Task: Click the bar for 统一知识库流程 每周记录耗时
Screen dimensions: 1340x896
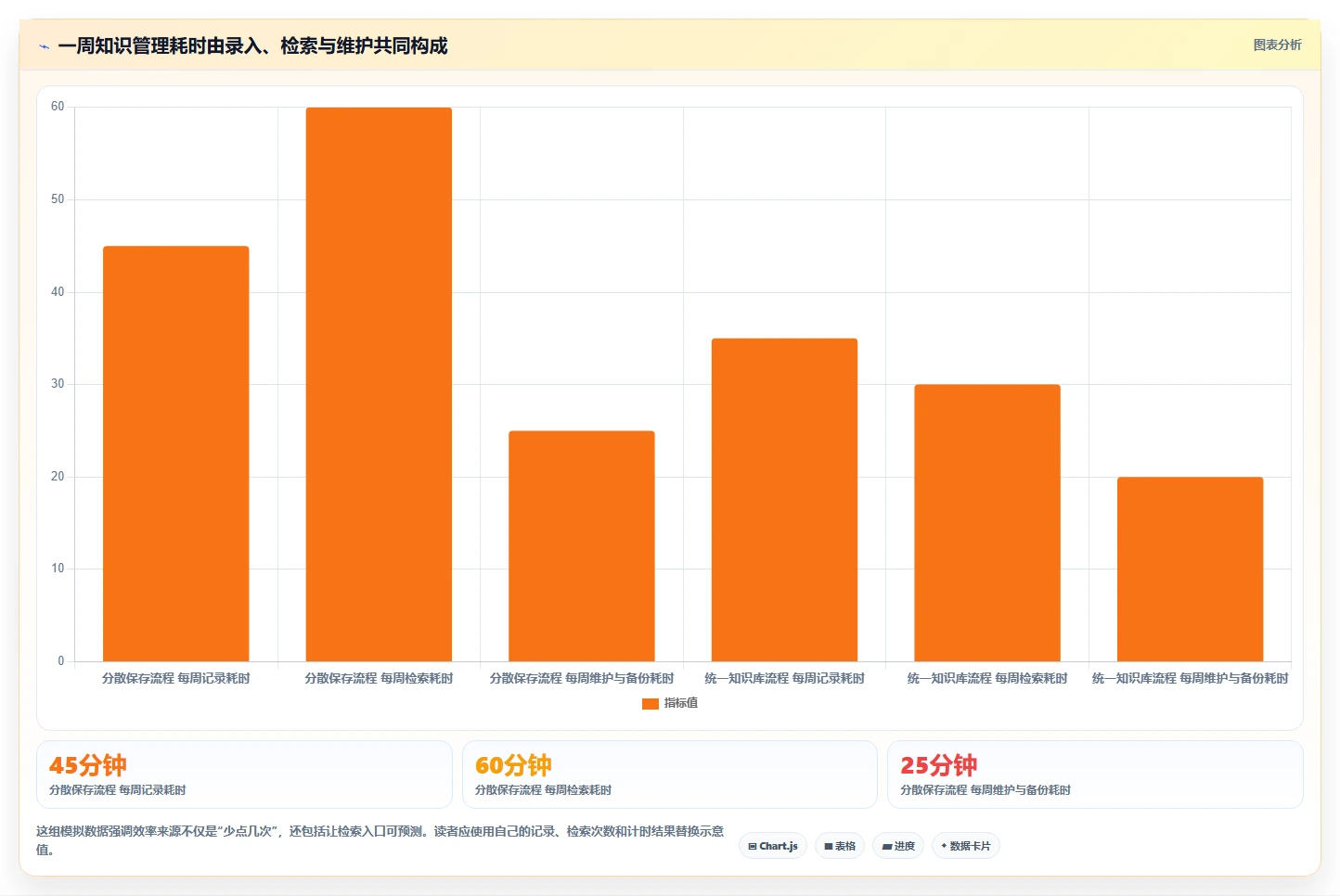Action: (784, 500)
